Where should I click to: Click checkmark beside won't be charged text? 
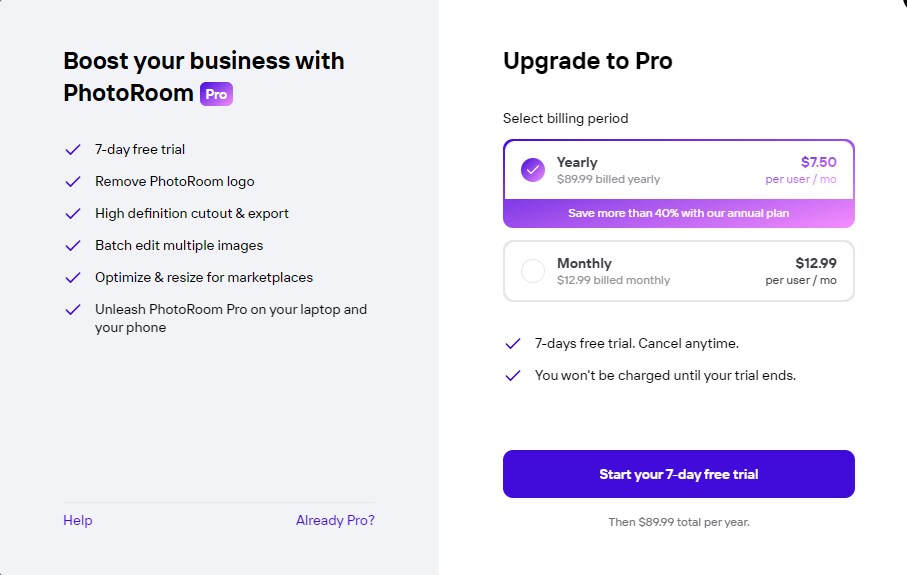(513, 376)
